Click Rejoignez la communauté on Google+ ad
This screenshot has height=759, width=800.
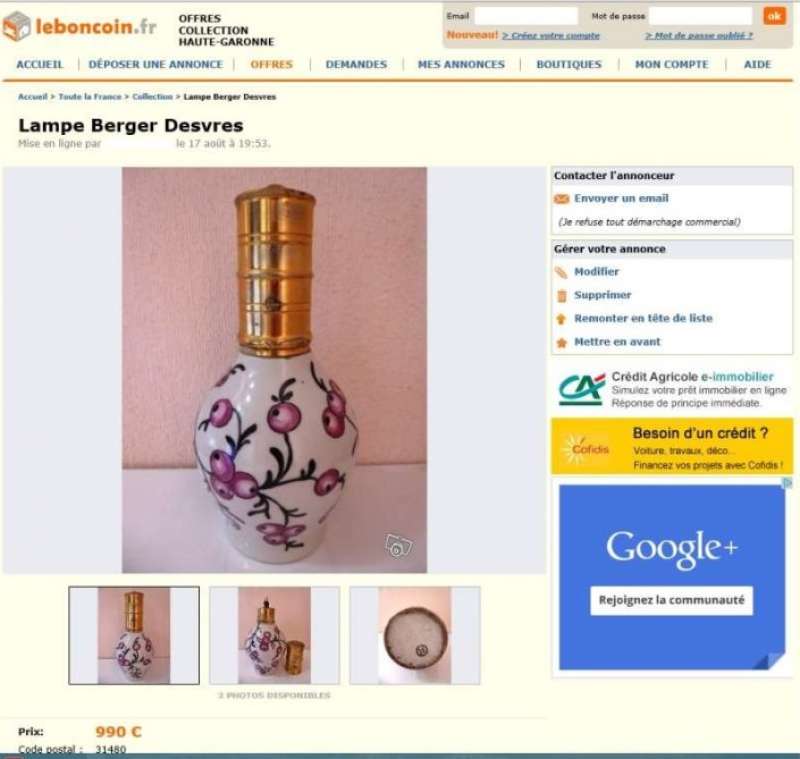point(671,600)
